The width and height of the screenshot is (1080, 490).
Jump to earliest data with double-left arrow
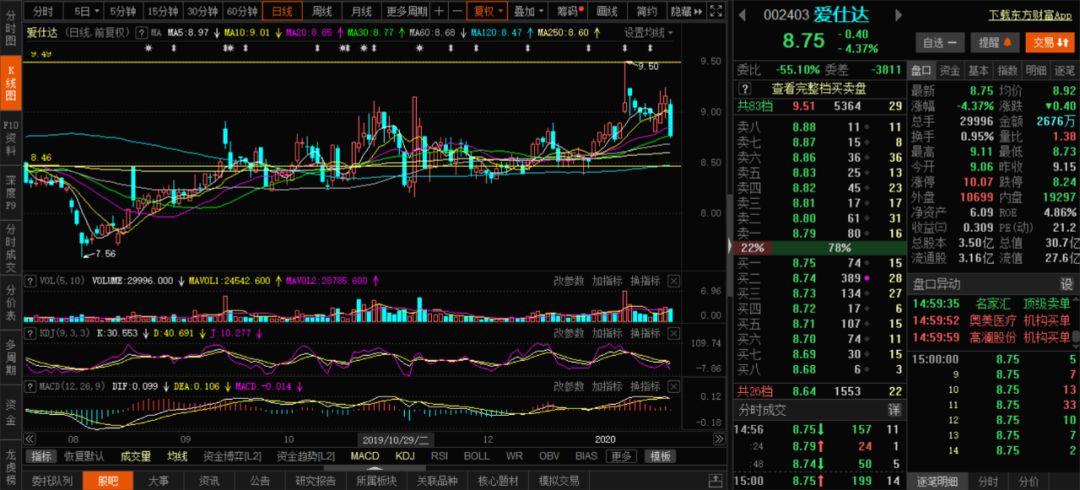pos(30,439)
